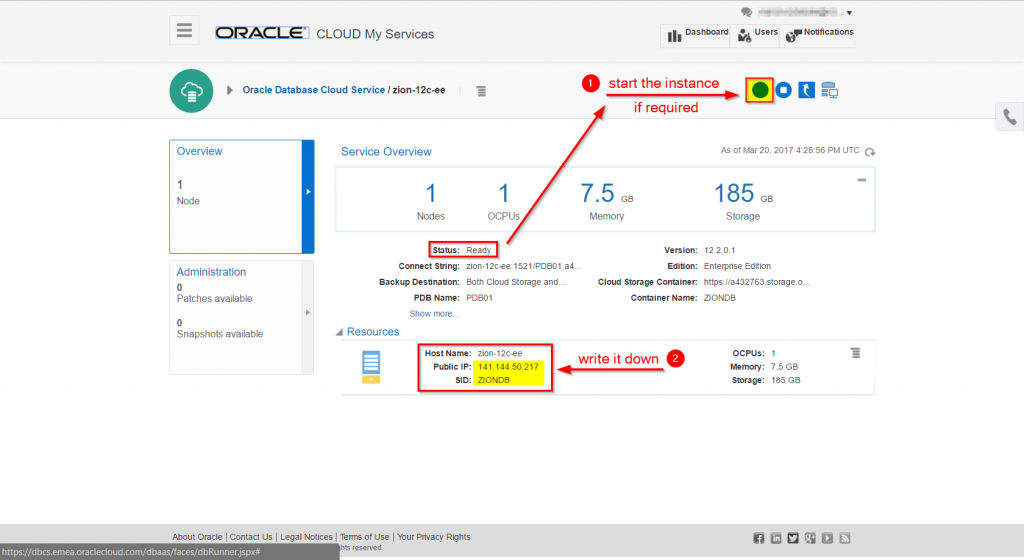Open the account user dropdown arrow
Image resolution: width=1024 pixels, height=560 pixels.
point(849,13)
